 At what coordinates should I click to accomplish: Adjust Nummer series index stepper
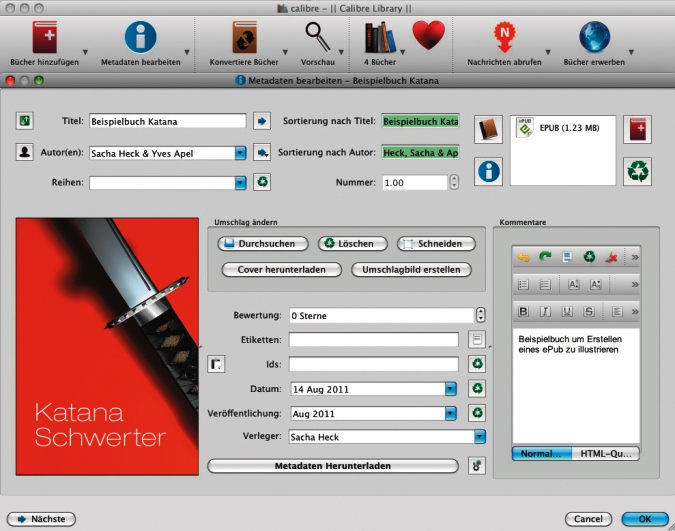point(454,182)
